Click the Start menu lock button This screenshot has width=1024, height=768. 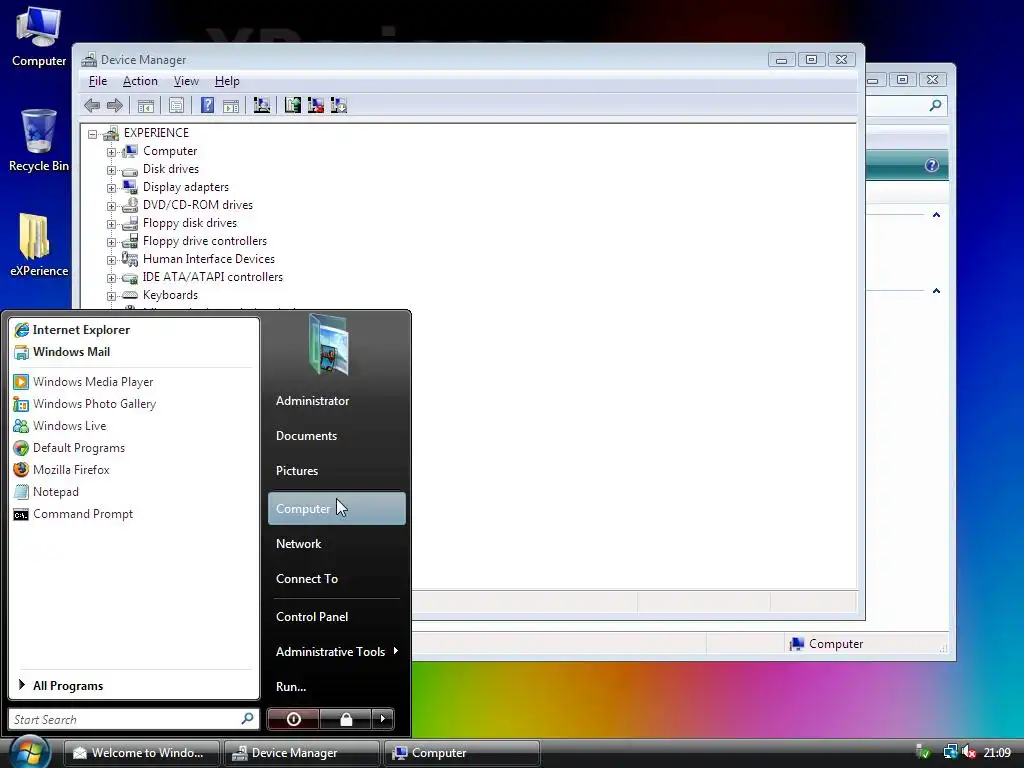click(x=345, y=719)
